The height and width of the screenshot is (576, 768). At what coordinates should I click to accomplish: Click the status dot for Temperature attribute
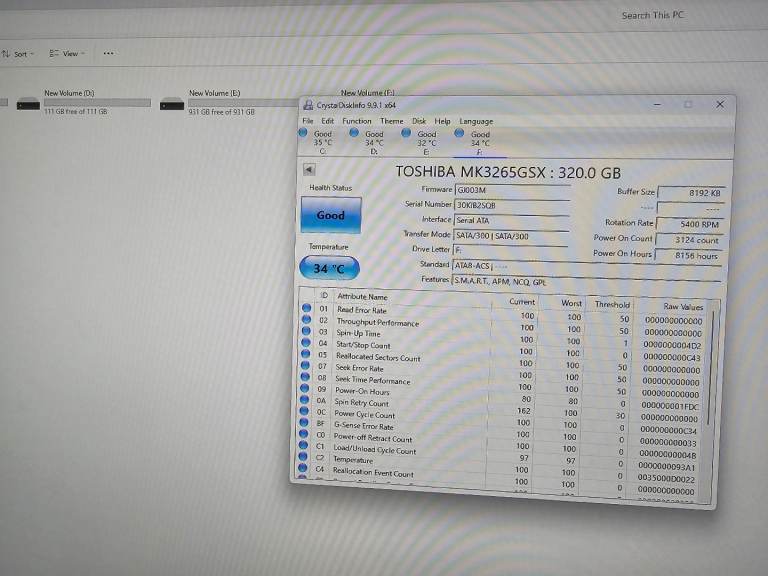[303, 456]
